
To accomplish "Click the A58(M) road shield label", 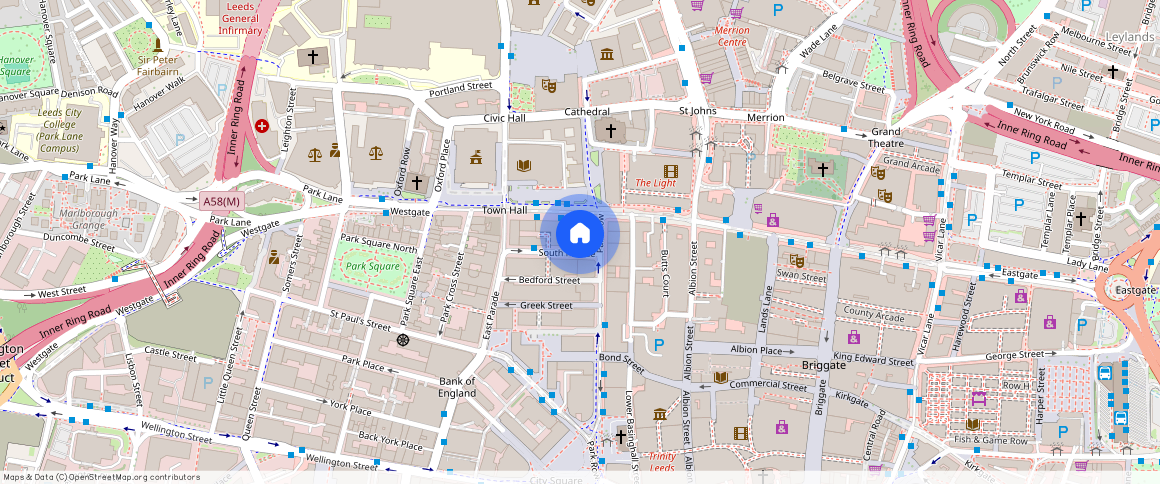I will 222,201.
